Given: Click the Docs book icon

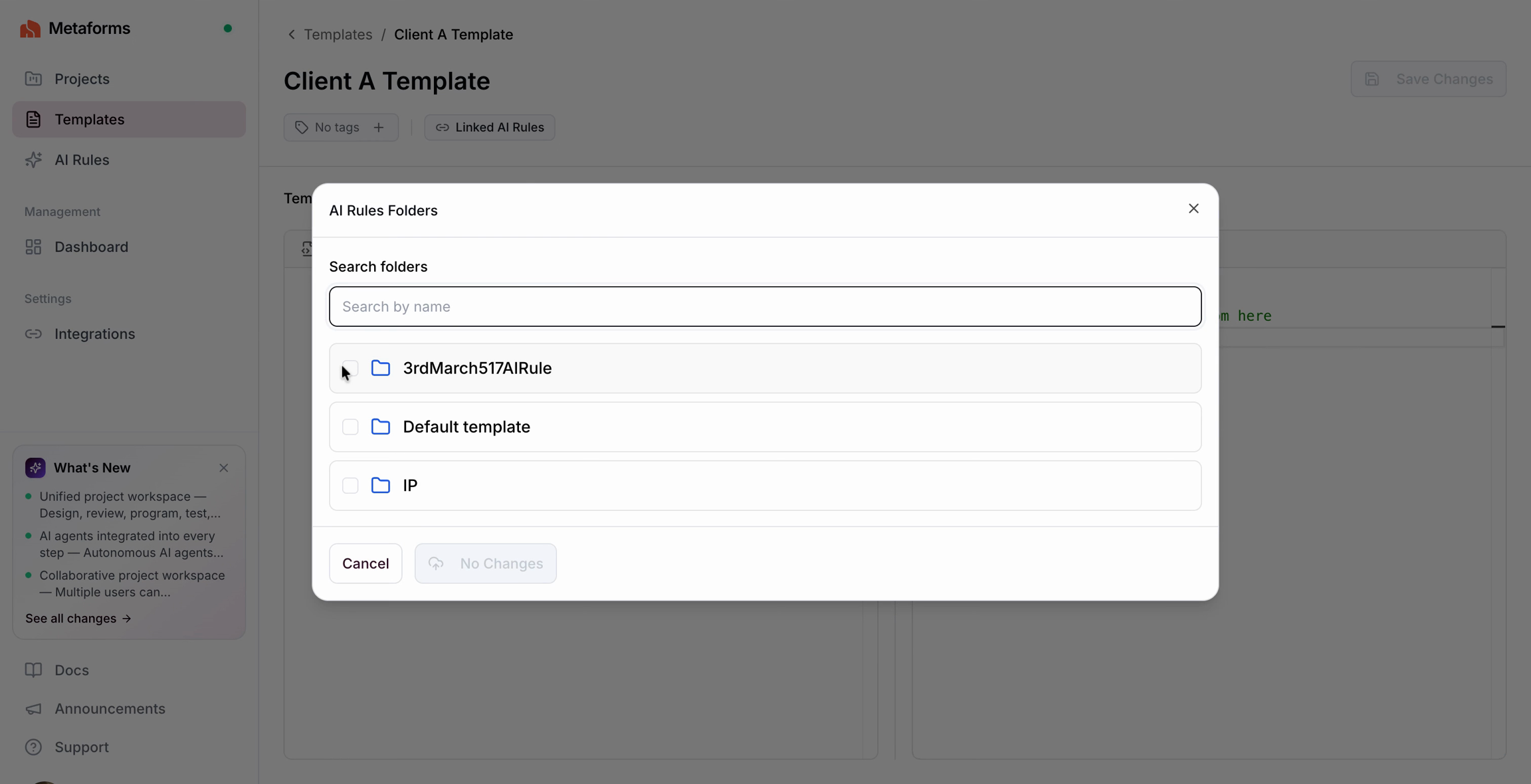Looking at the screenshot, I should (x=33, y=670).
